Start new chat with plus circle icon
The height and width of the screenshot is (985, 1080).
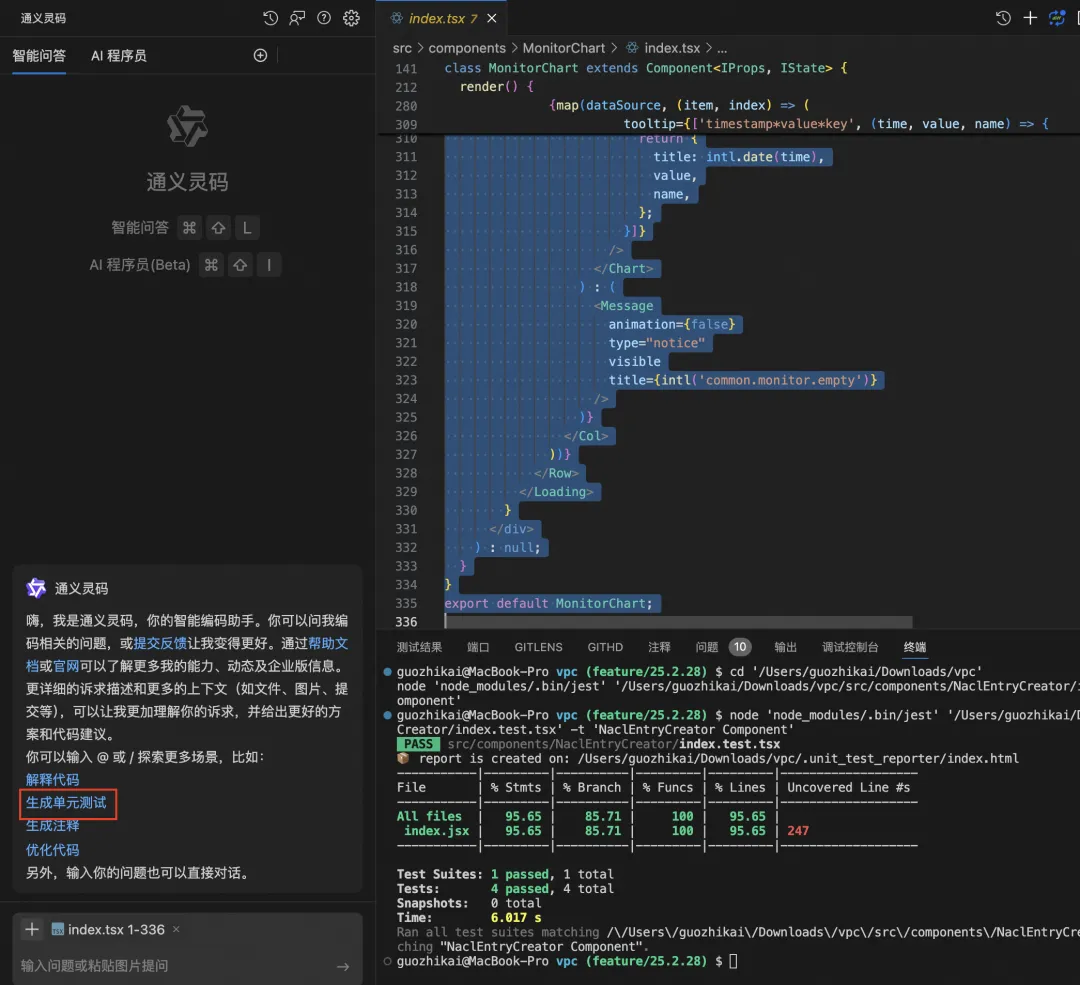260,55
